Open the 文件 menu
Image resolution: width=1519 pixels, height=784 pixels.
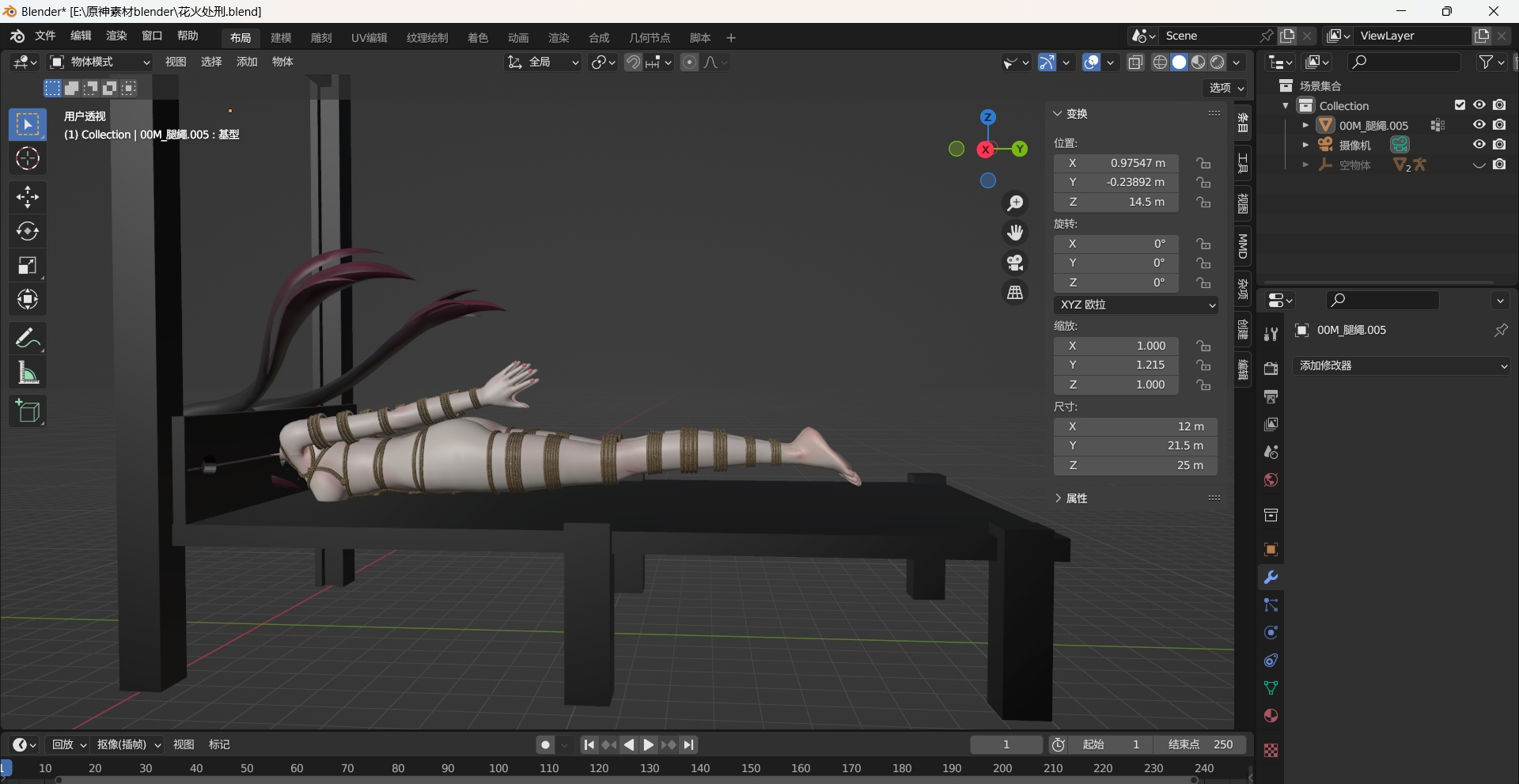45,36
